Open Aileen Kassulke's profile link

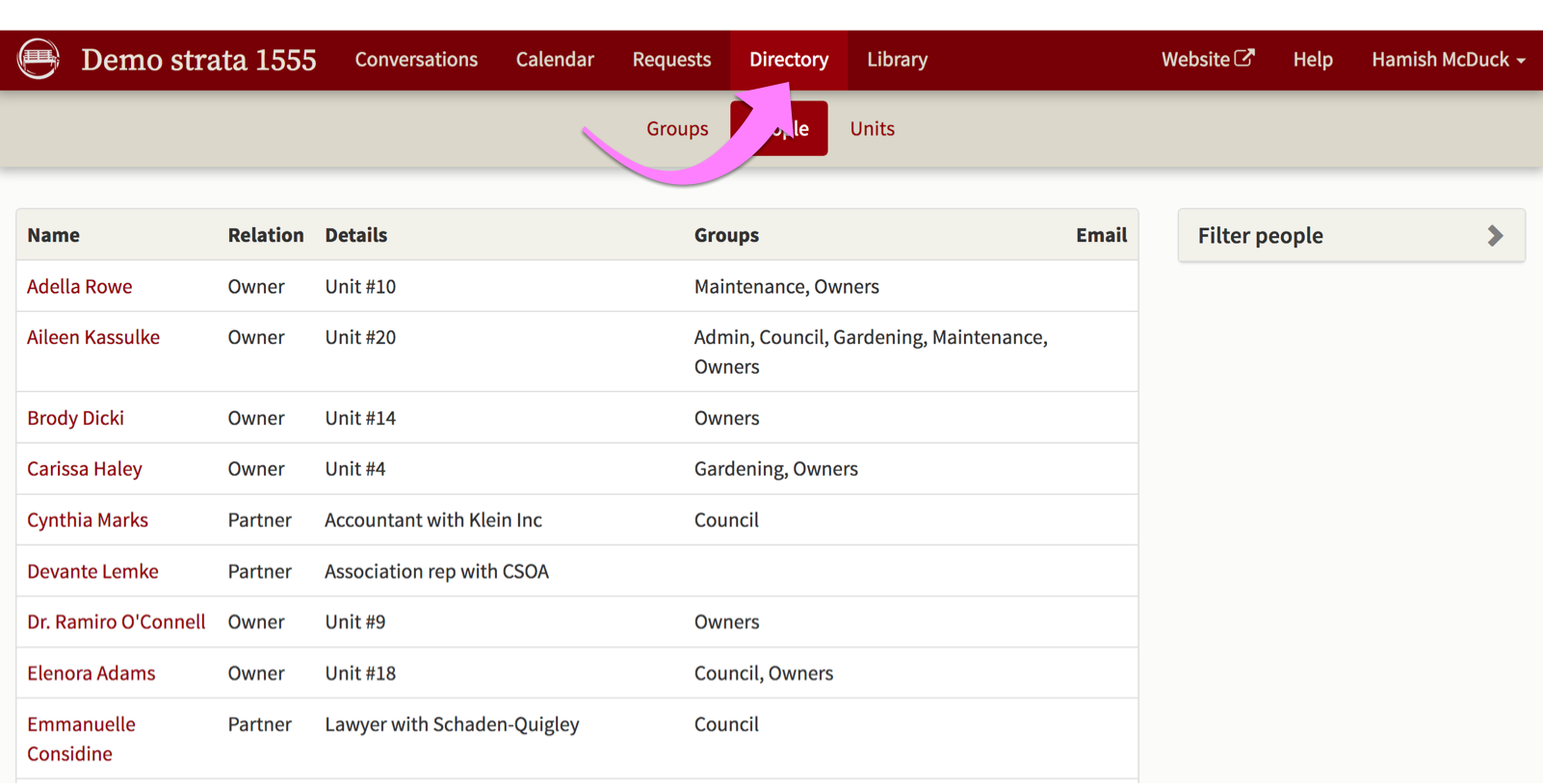[93, 337]
